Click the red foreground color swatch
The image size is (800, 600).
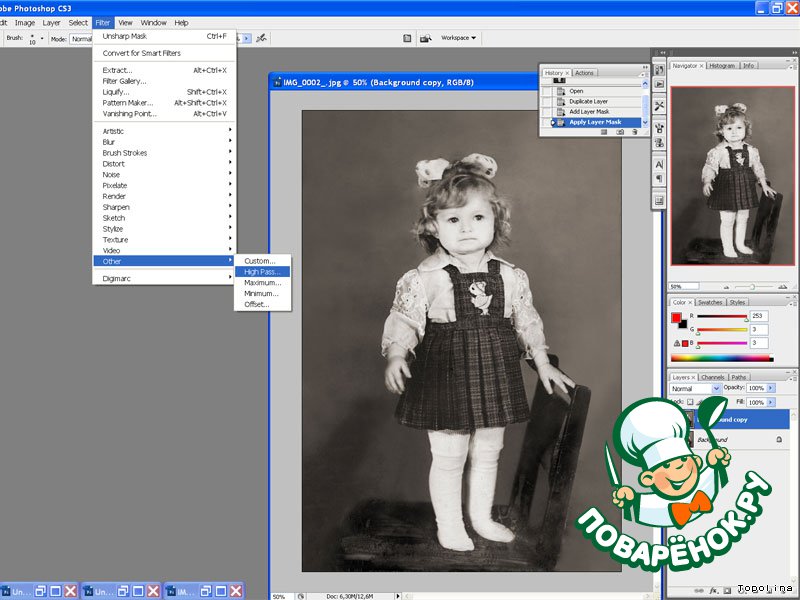677,318
